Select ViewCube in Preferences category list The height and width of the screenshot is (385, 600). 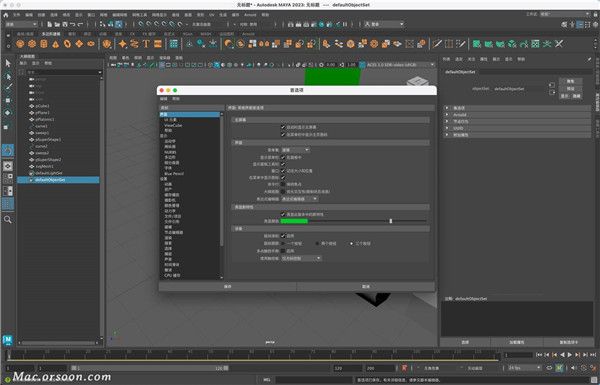tap(173, 125)
